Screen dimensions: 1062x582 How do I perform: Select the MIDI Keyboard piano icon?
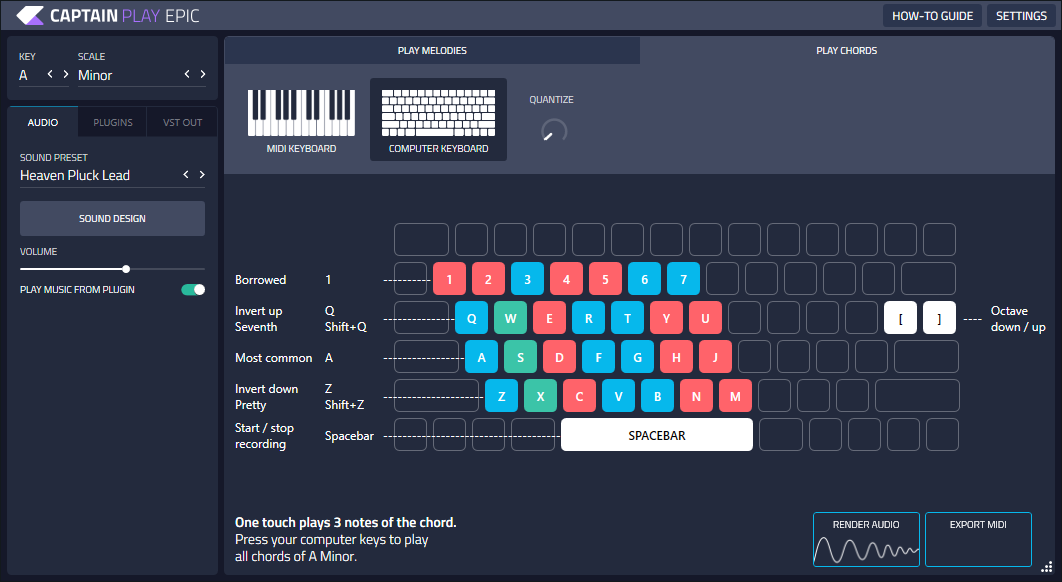[301, 113]
